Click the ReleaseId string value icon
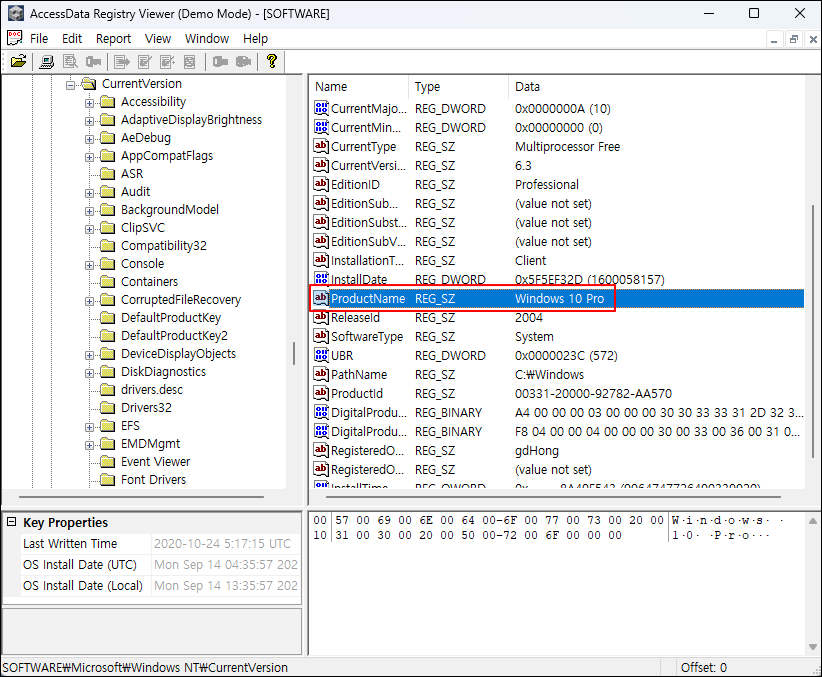 (x=321, y=317)
